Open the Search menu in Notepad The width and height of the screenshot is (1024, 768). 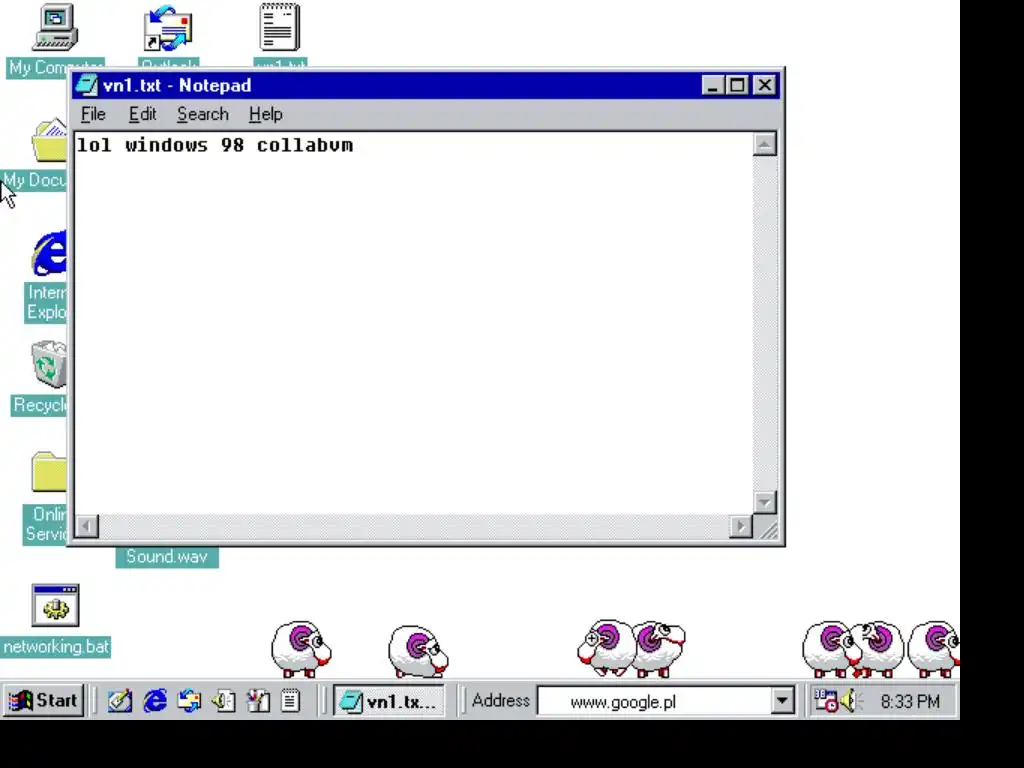click(202, 114)
